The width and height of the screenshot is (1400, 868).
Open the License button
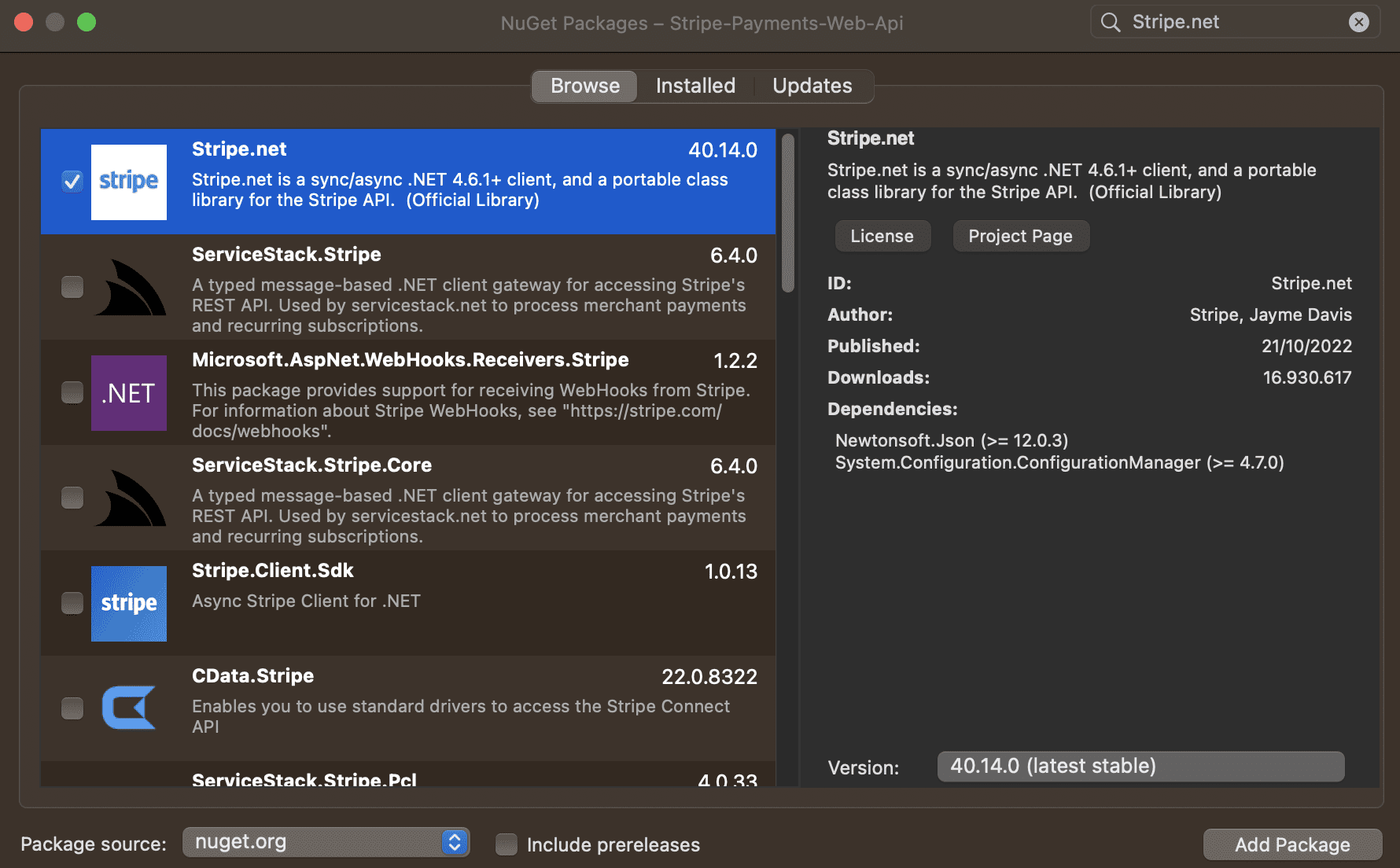[882, 236]
